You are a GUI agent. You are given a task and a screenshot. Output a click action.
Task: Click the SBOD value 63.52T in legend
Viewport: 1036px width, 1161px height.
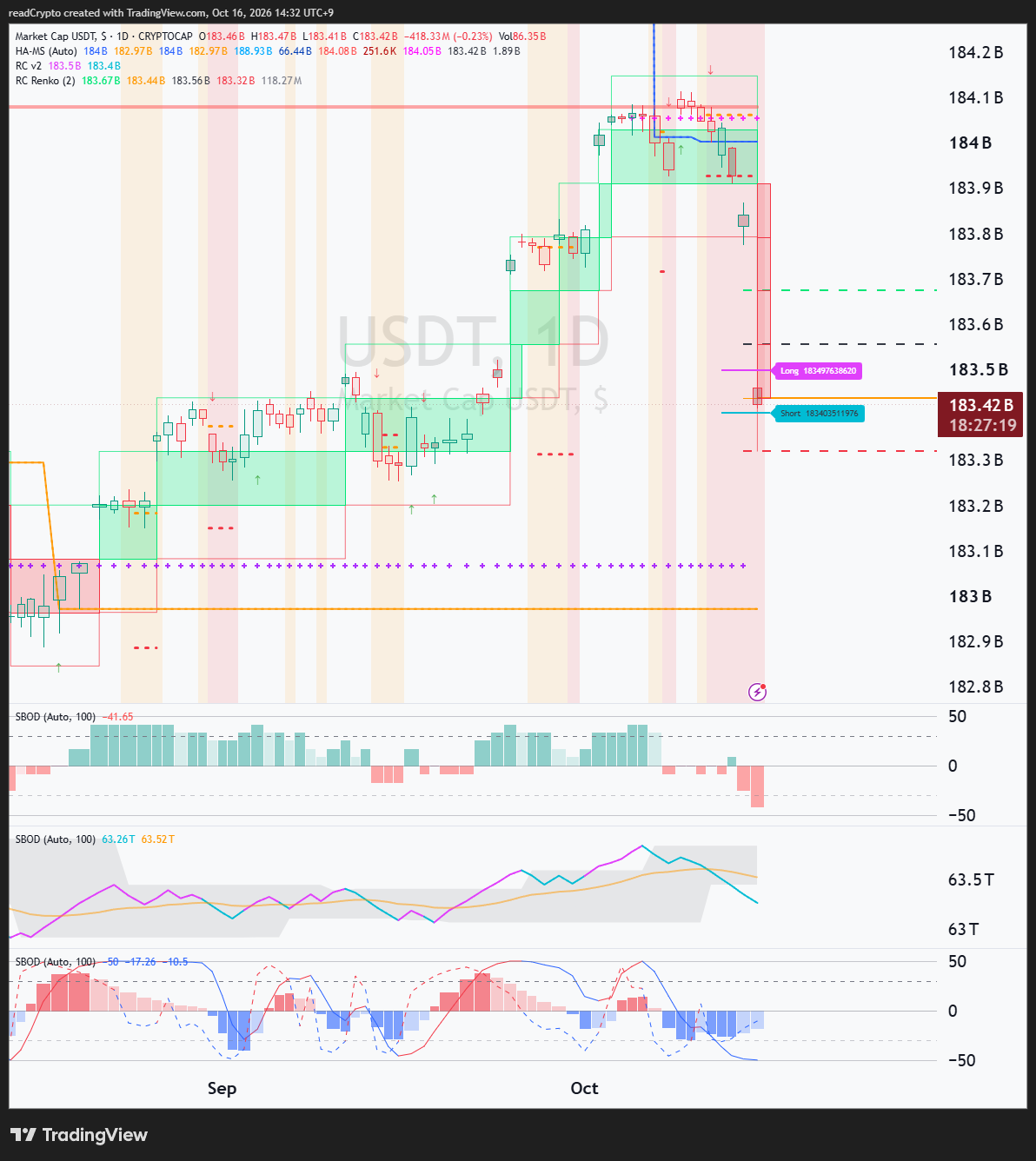[158, 839]
